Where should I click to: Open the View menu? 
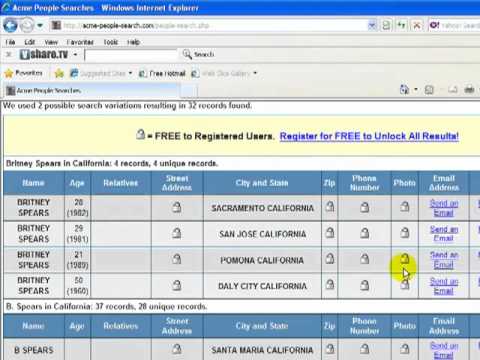coord(51,42)
